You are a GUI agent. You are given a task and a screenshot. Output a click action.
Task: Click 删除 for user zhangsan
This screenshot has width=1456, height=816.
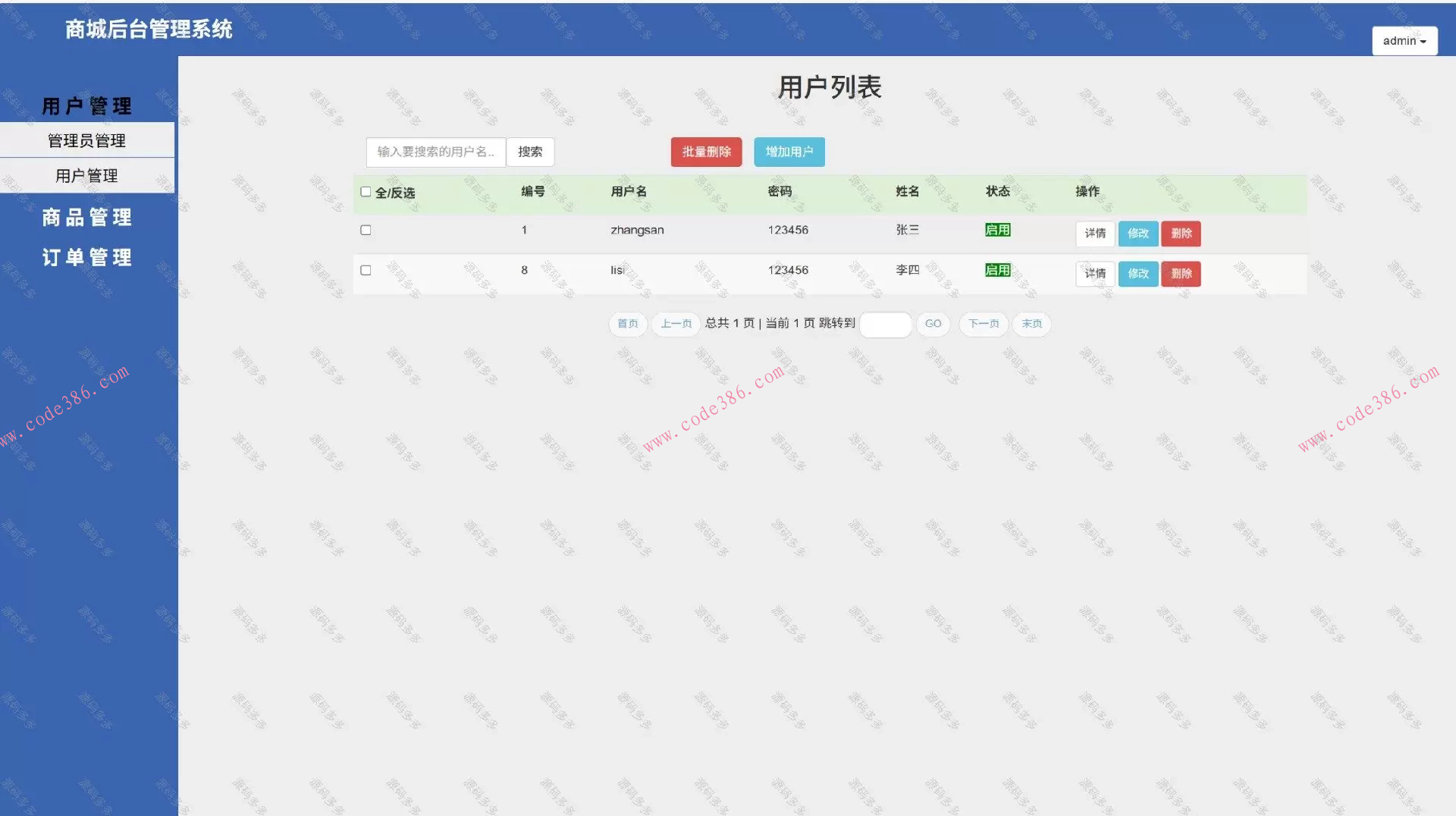(1181, 234)
